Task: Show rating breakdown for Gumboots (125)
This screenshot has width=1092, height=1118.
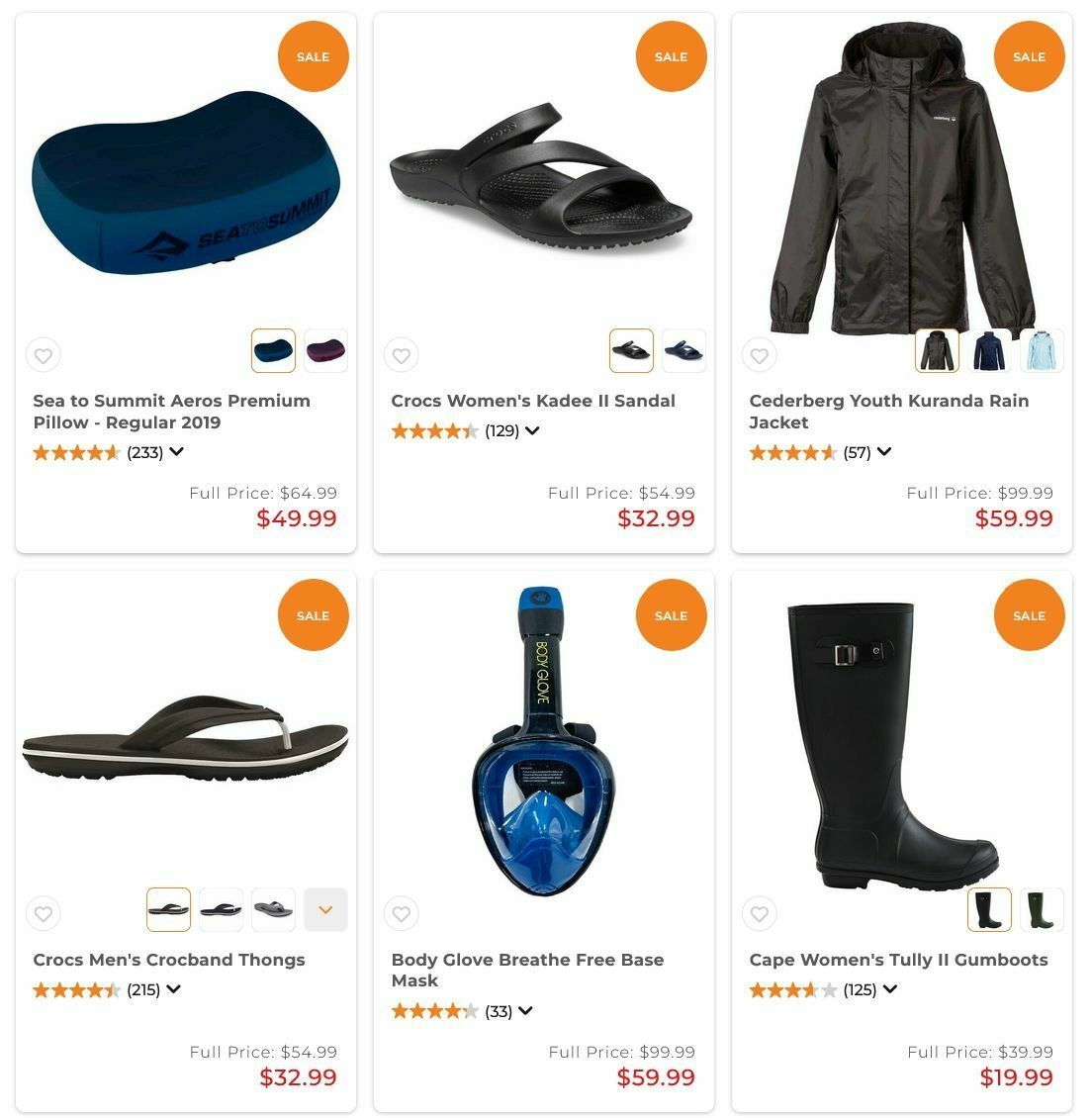Action: click(889, 989)
